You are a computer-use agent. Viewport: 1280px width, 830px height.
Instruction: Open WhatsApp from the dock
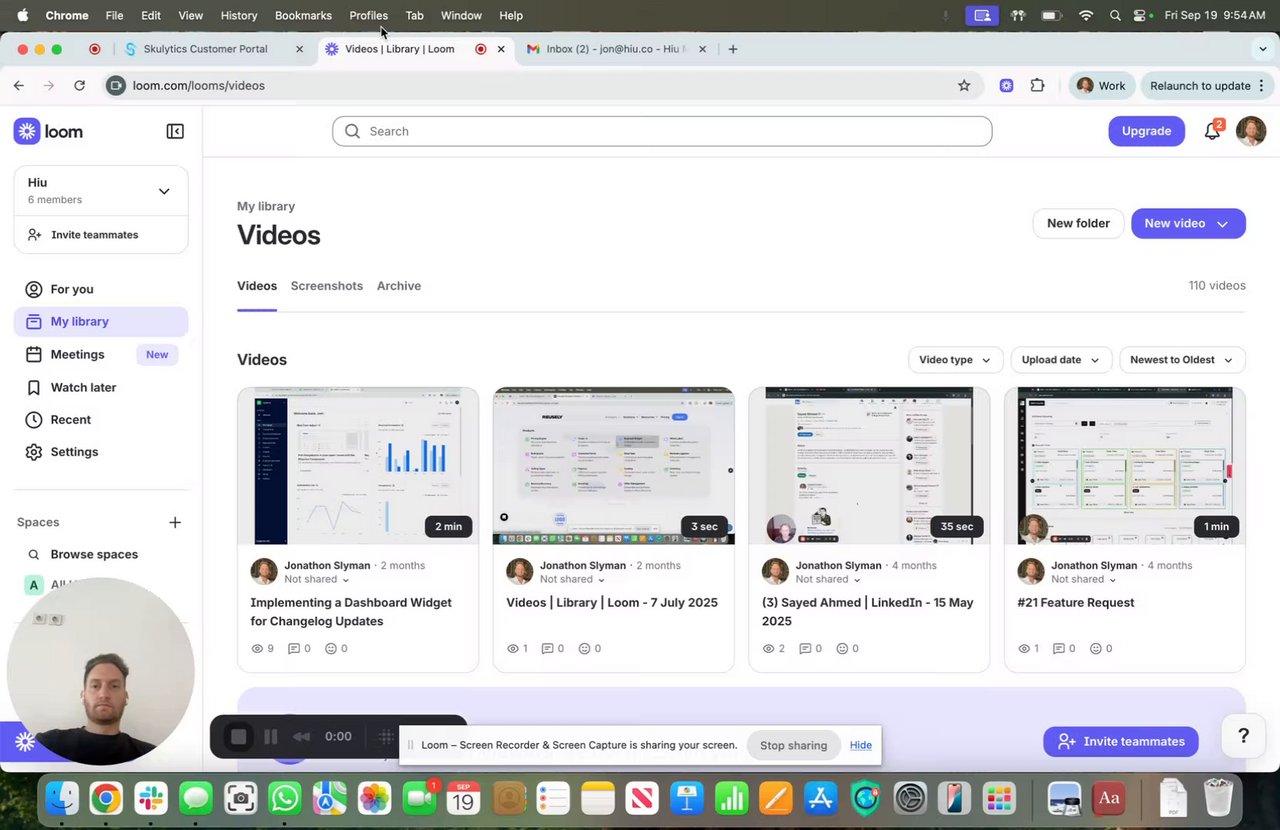(x=285, y=798)
